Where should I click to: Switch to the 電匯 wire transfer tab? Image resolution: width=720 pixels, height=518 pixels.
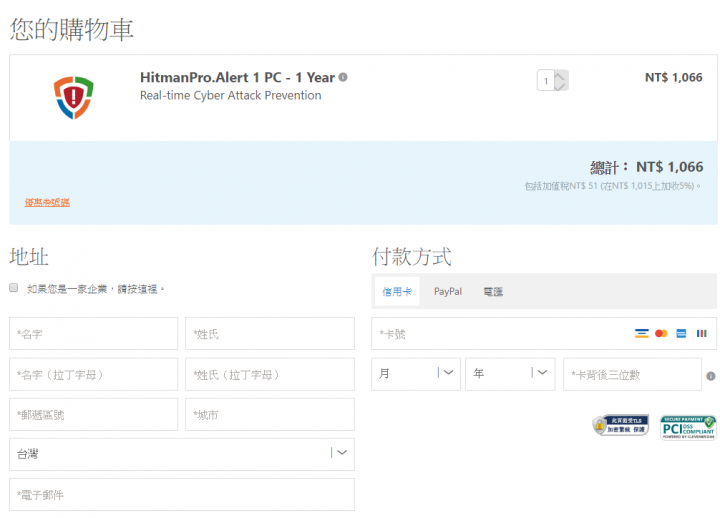click(x=493, y=291)
